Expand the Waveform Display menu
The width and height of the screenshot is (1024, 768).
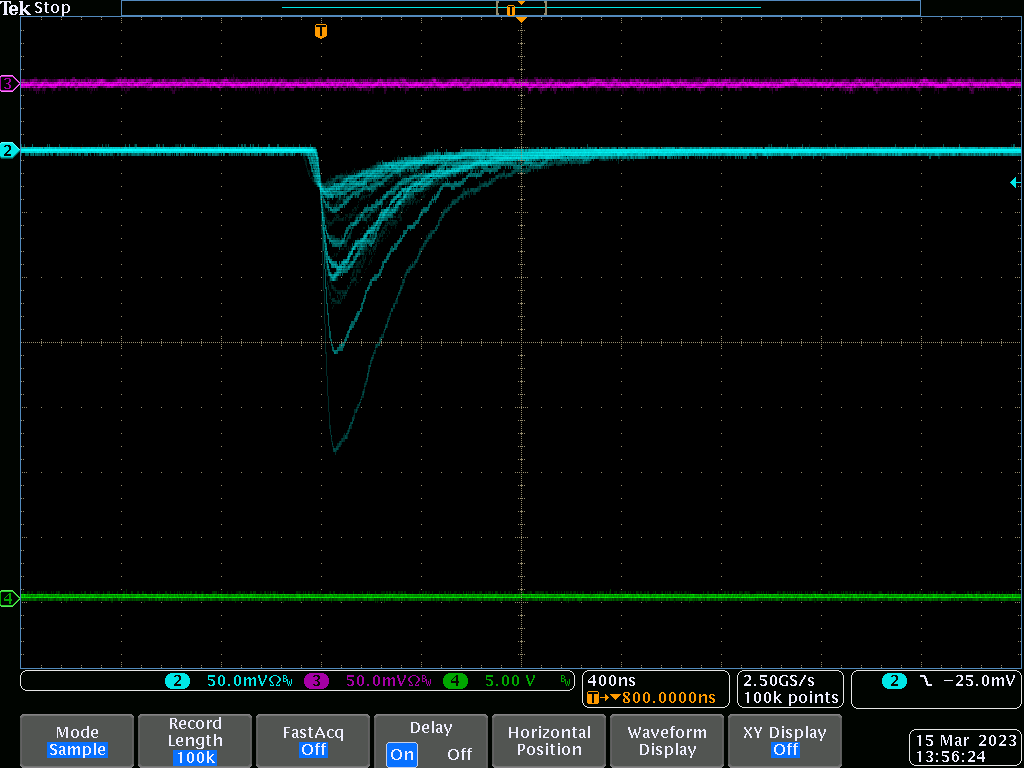pyautogui.click(x=666, y=741)
